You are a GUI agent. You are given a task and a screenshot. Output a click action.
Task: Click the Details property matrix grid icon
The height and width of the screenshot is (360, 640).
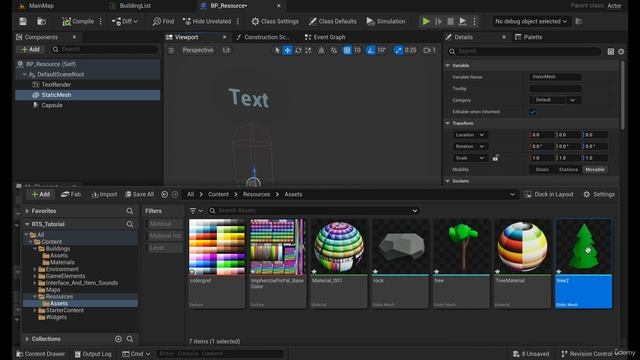click(610, 51)
